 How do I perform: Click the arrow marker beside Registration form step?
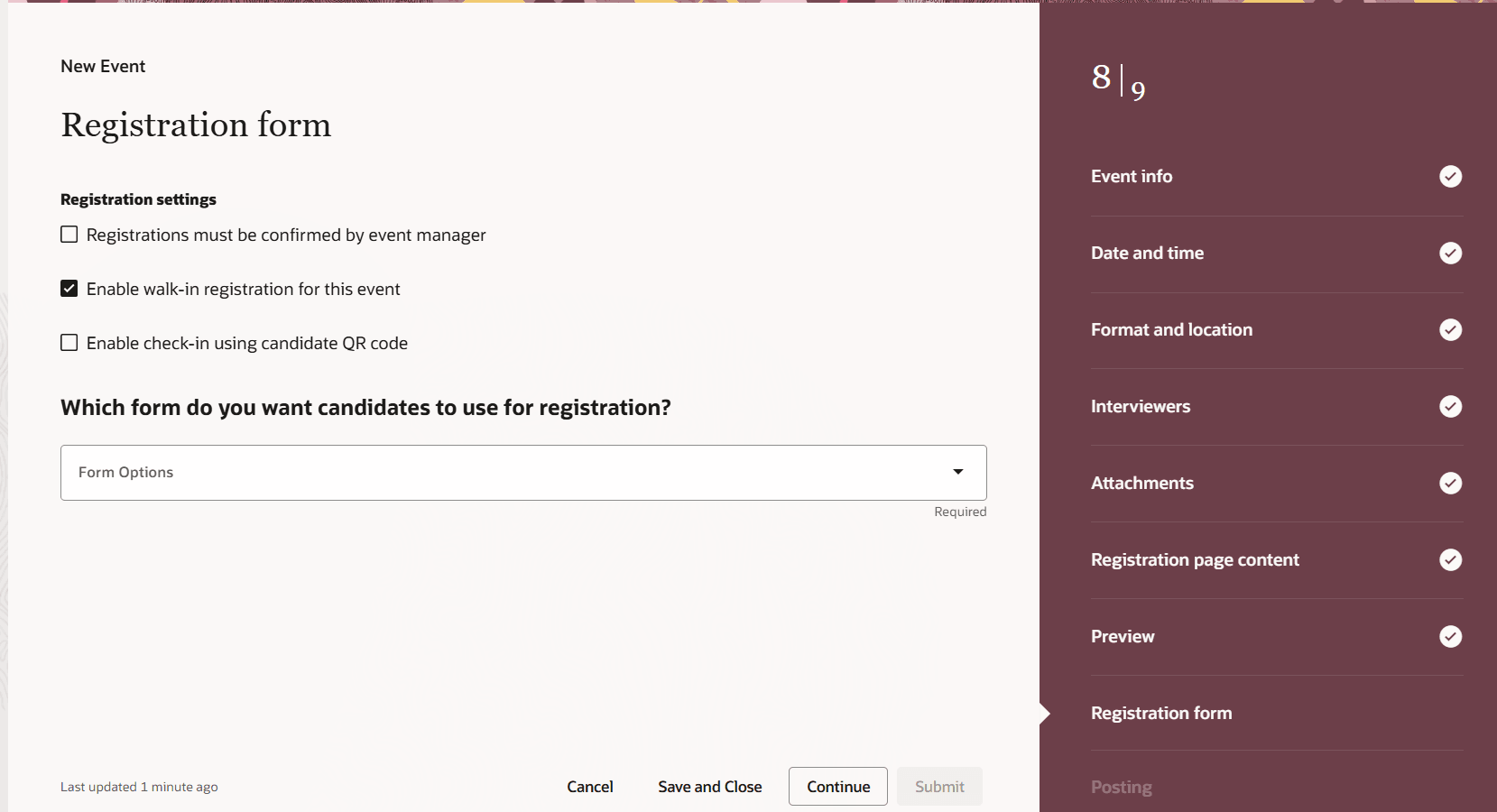click(1044, 713)
